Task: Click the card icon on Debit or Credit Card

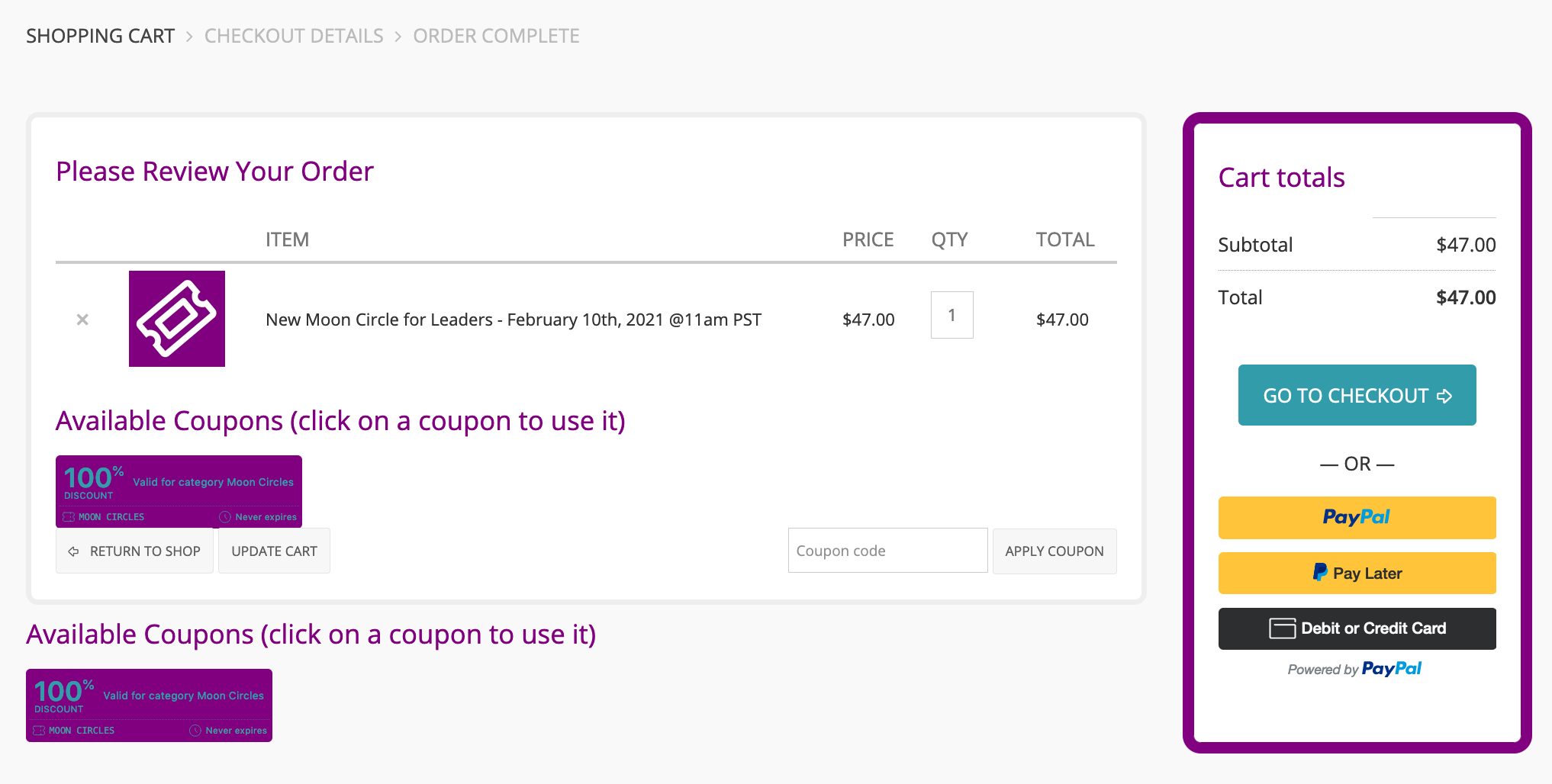Action: point(1282,628)
